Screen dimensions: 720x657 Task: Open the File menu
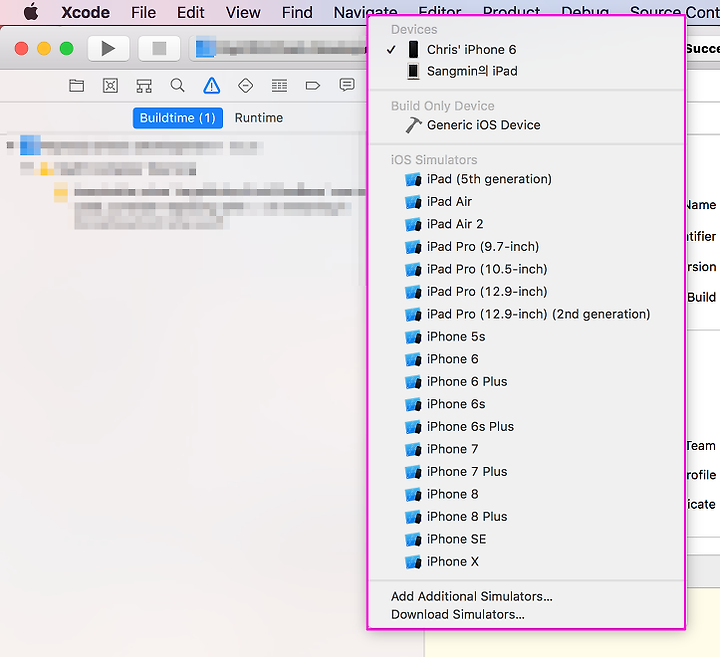click(143, 12)
